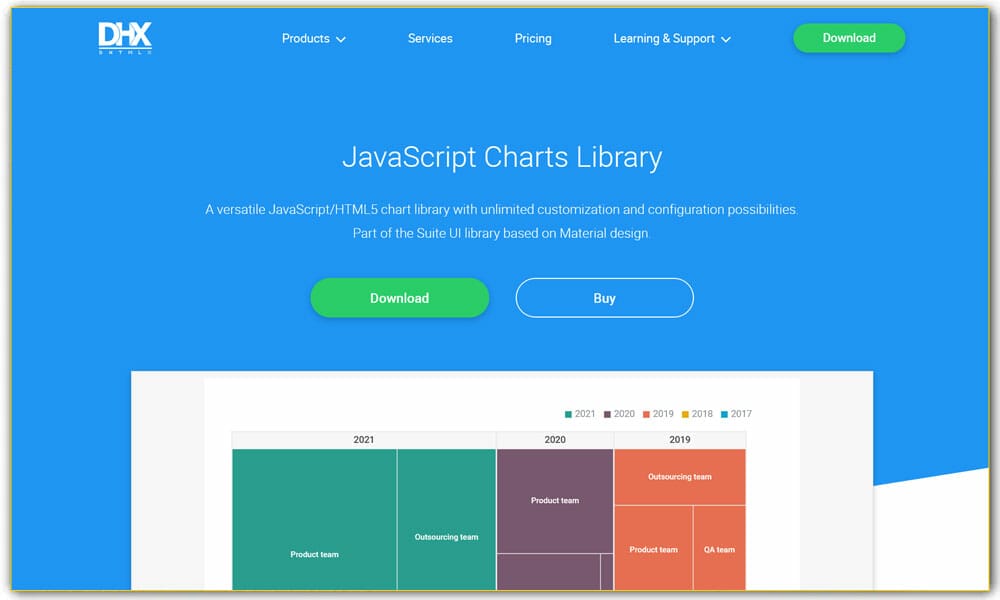Select the 2021 treemap column header
Viewport: 1000px width, 600px height.
[x=364, y=440]
